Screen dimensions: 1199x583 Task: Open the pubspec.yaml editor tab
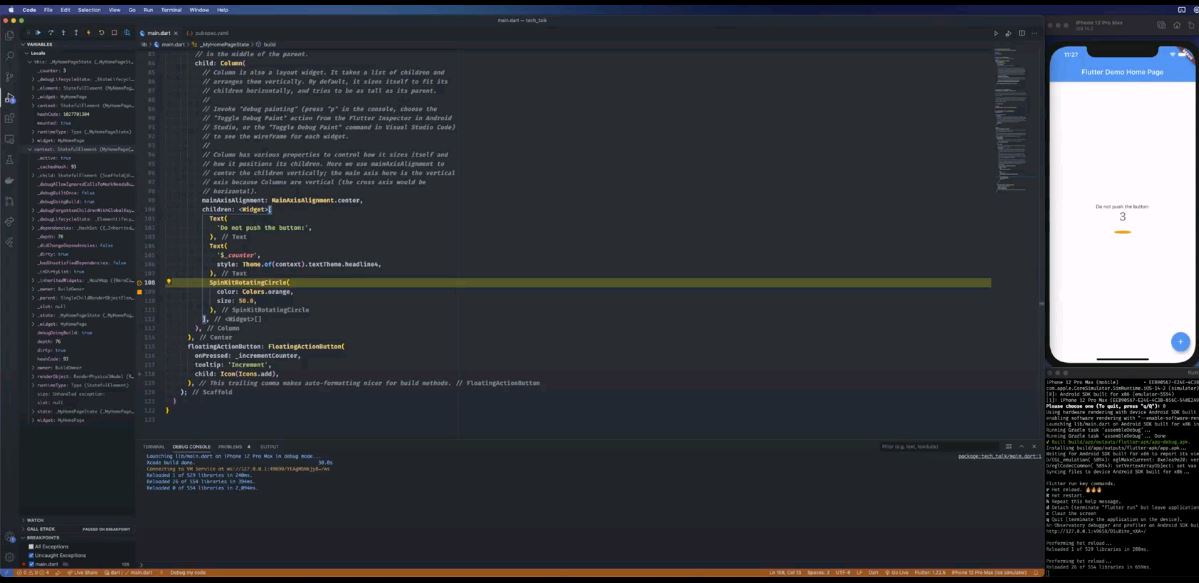[x=211, y=34]
